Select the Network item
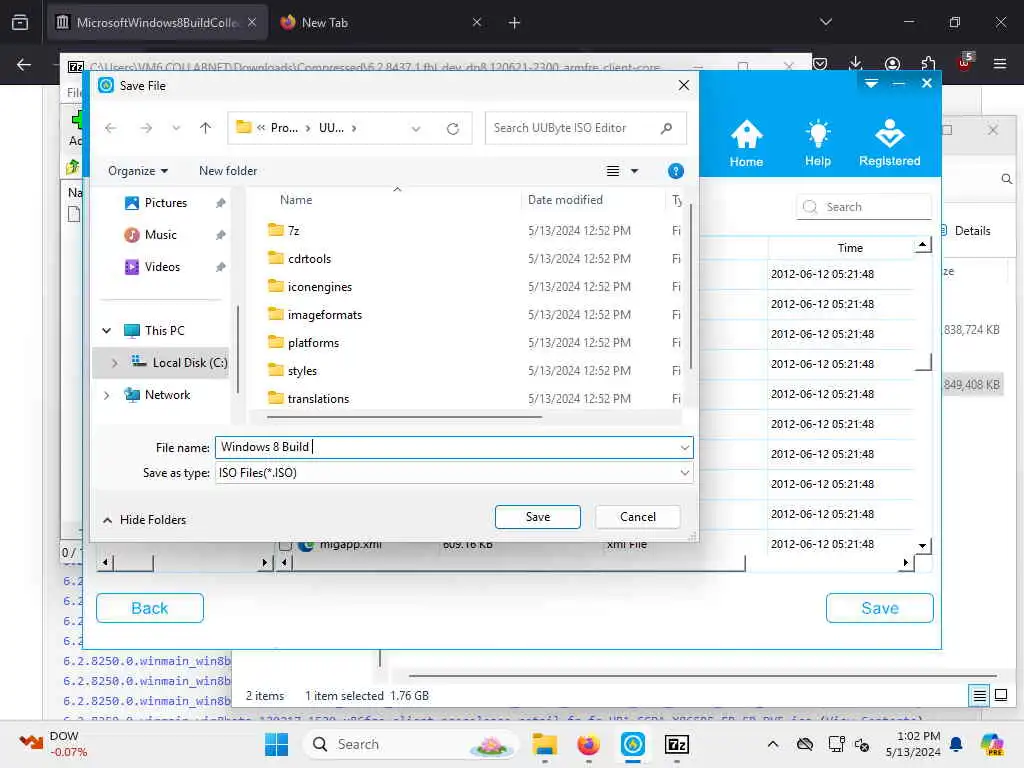 [167, 395]
